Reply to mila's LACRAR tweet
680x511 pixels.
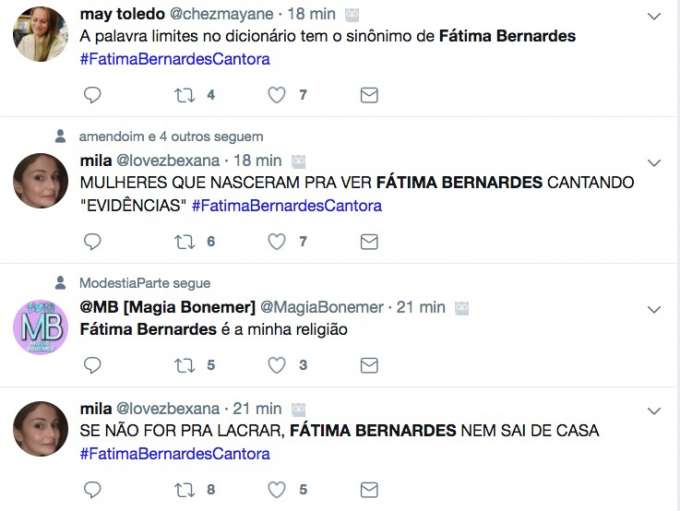[92, 489]
